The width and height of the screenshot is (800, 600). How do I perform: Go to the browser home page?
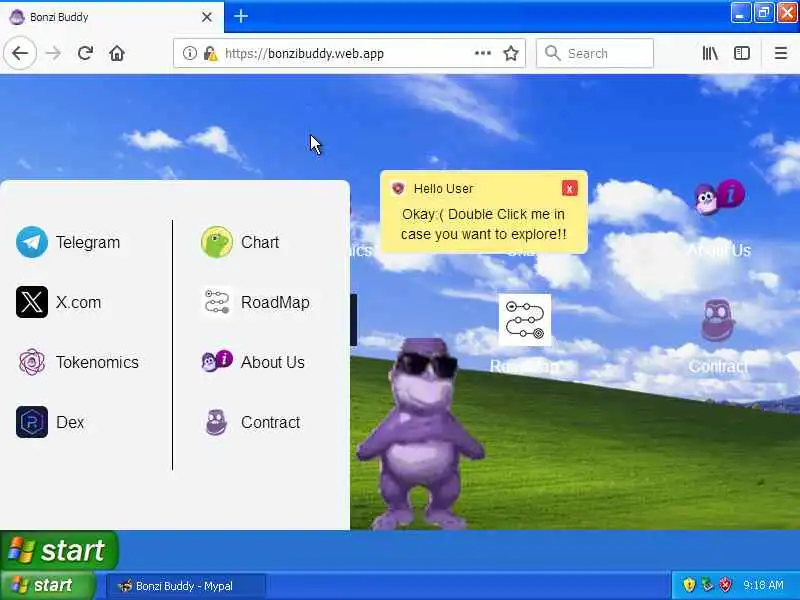(x=117, y=53)
